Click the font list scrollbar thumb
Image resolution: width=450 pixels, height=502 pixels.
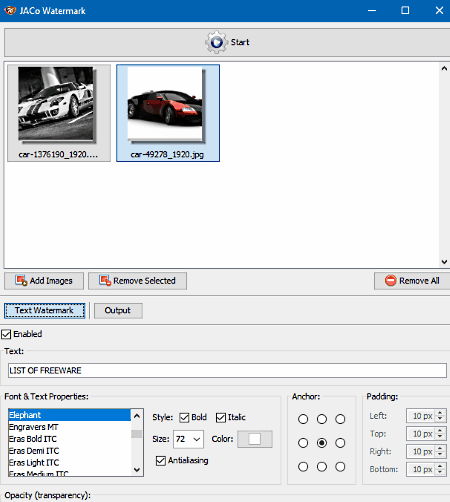tap(137, 434)
